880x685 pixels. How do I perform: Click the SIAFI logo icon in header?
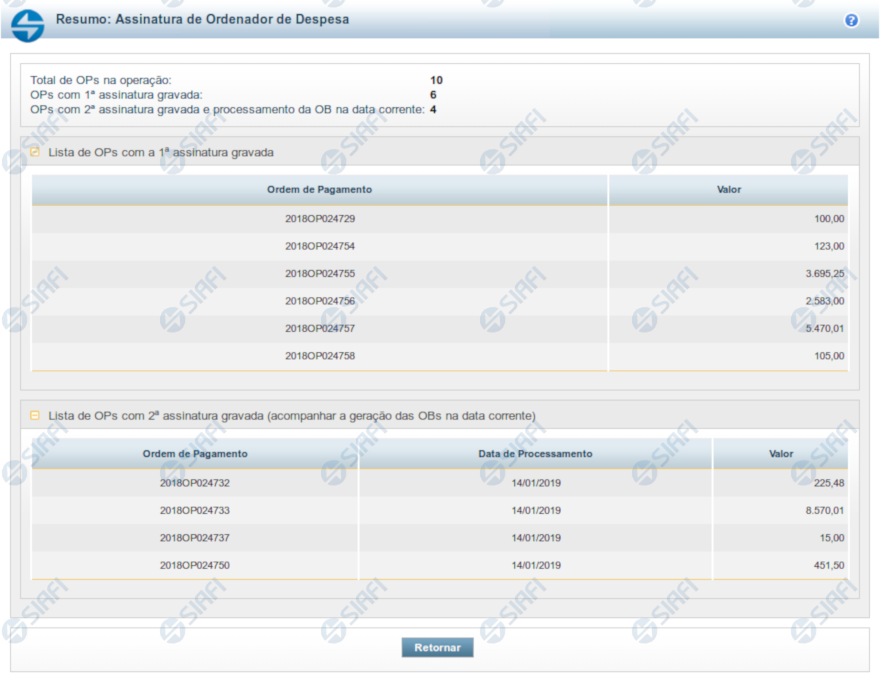(x=28, y=24)
